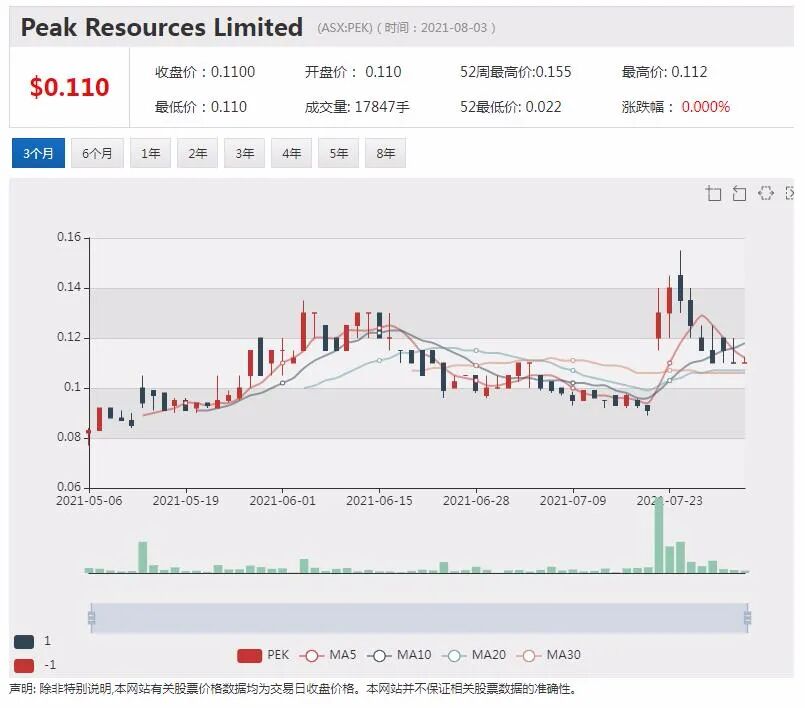
Task: Click the 成交量 17847手 value
Action: [382, 107]
